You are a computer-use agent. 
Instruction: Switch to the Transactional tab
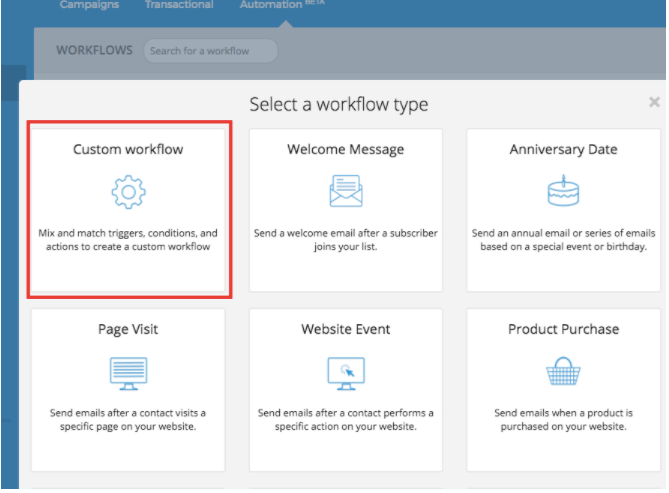pyautogui.click(x=178, y=5)
